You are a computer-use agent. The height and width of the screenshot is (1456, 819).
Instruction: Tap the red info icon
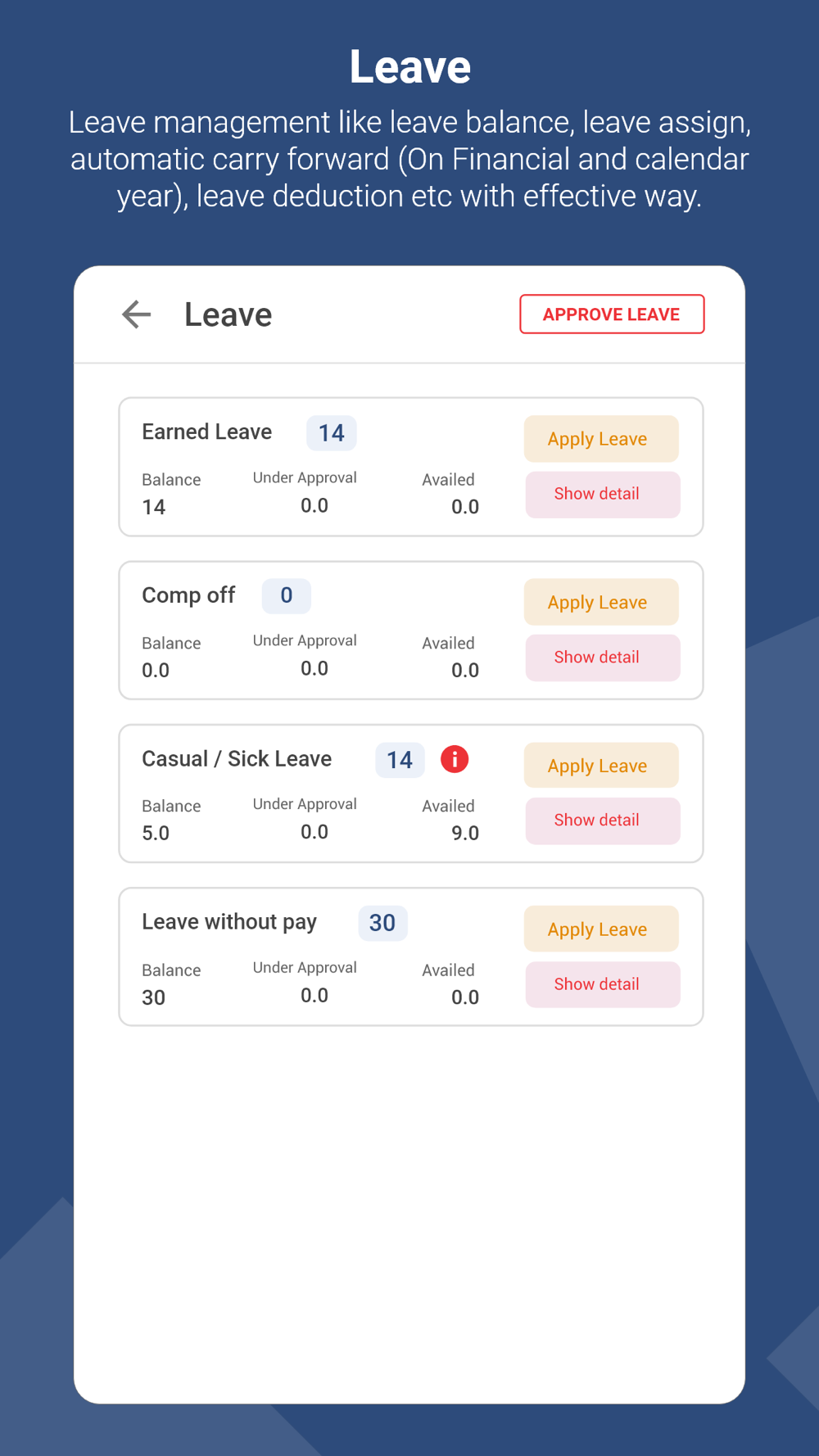click(x=455, y=759)
